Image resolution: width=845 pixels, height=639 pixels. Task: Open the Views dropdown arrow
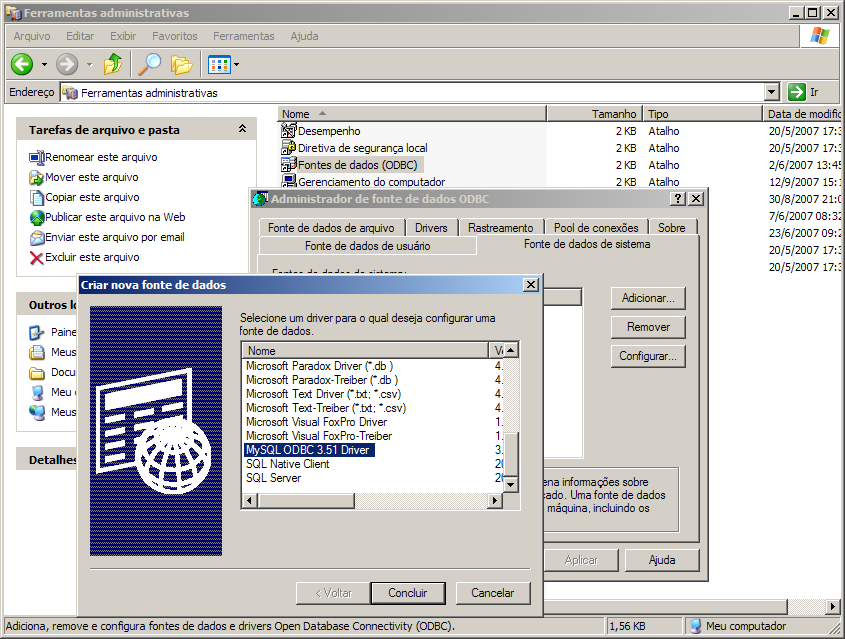click(236, 65)
